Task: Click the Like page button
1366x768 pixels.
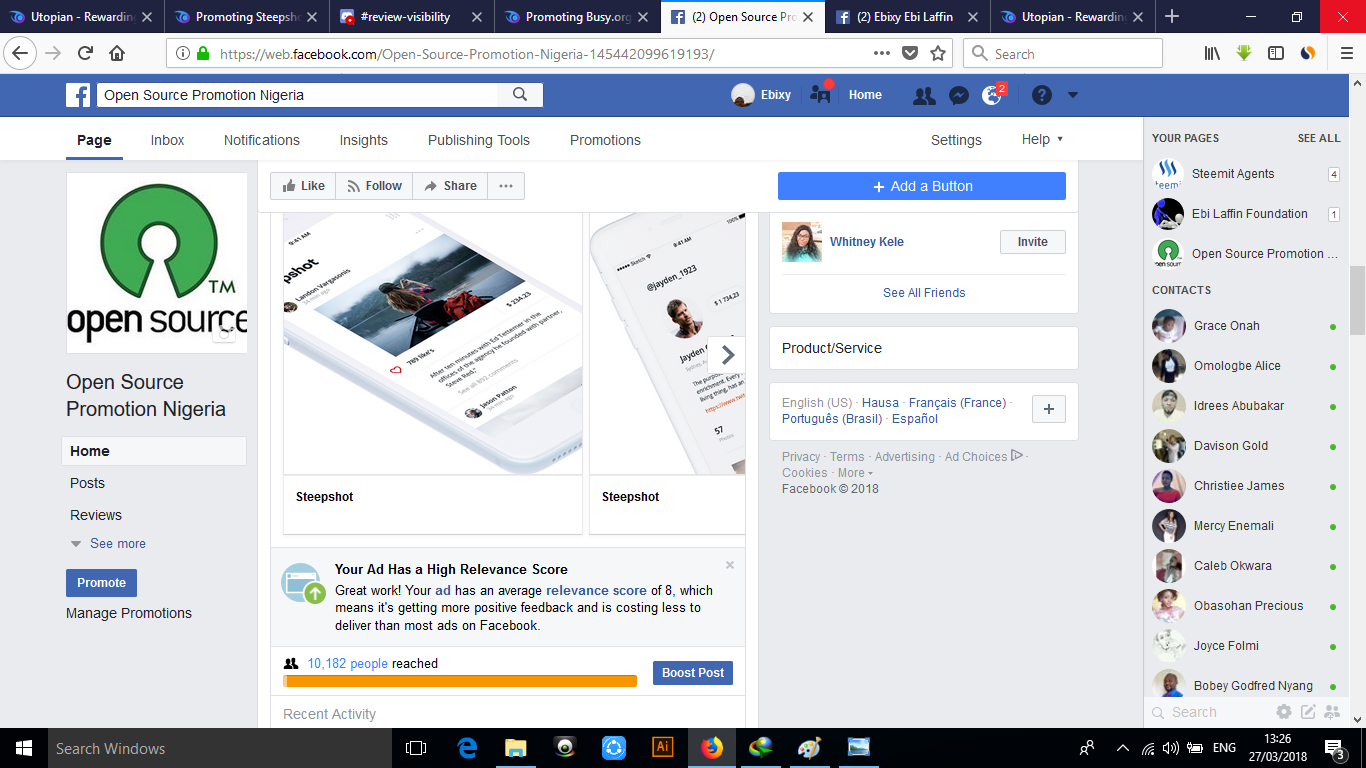Action: click(x=304, y=186)
